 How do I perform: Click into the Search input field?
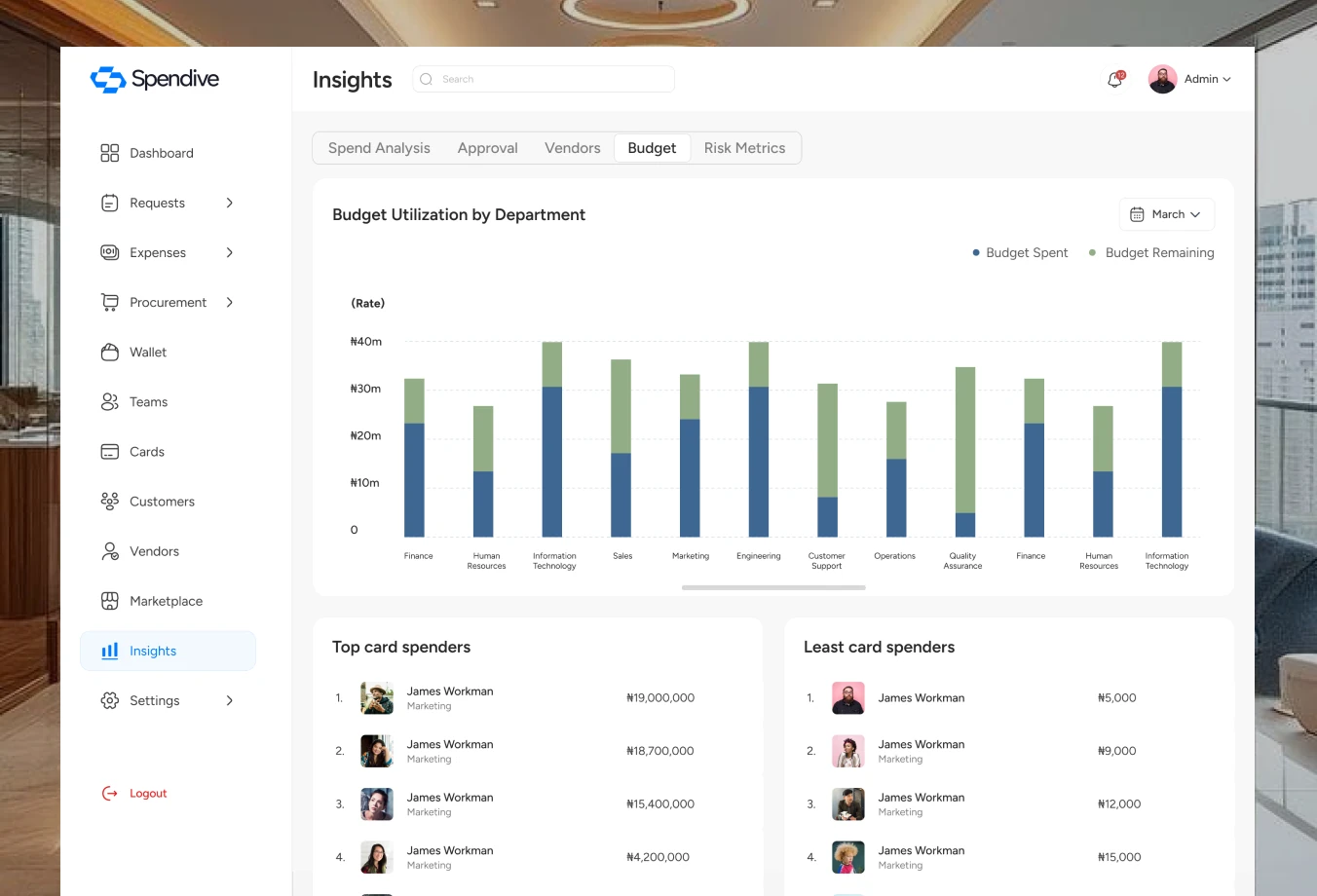[x=544, y=79]
